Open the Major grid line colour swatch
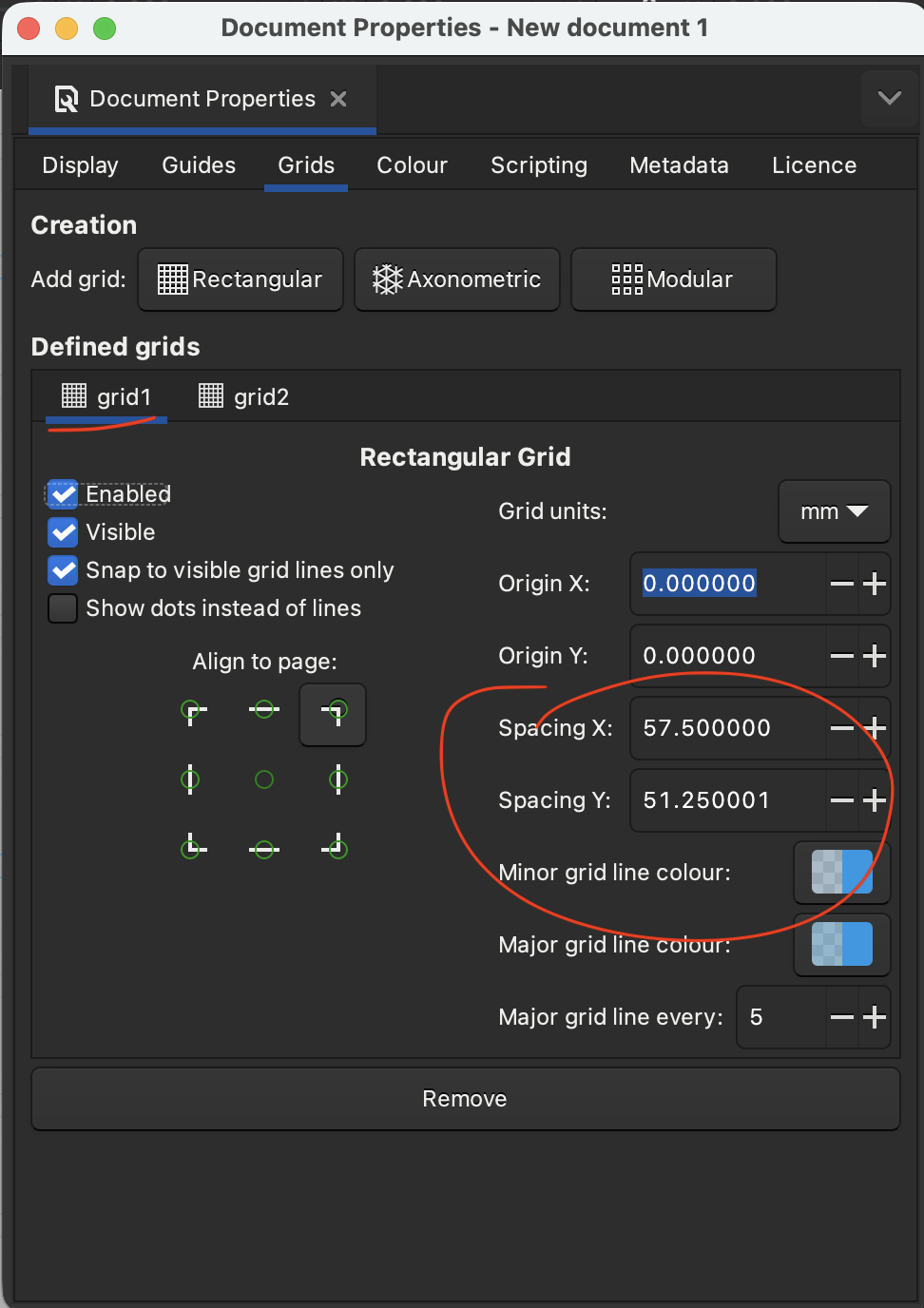This screenshot has width=924, height=1308. coord(841,945)
